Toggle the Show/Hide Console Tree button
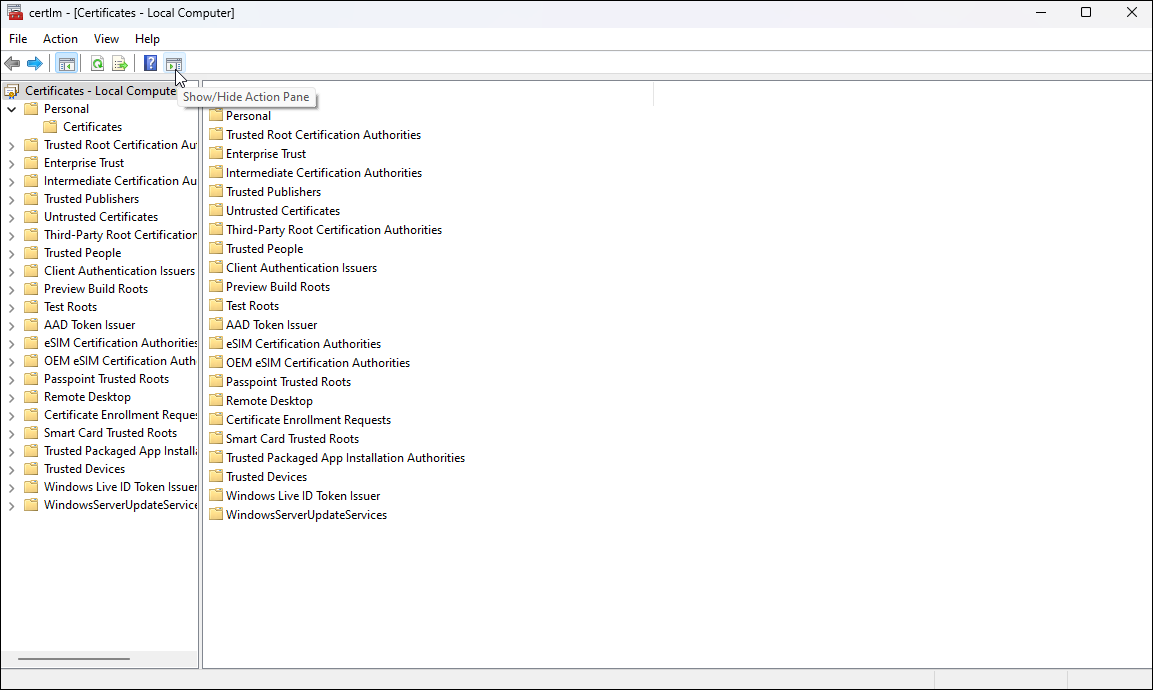This screenshot has width=1153, height=690. click(x=66, y=63)
